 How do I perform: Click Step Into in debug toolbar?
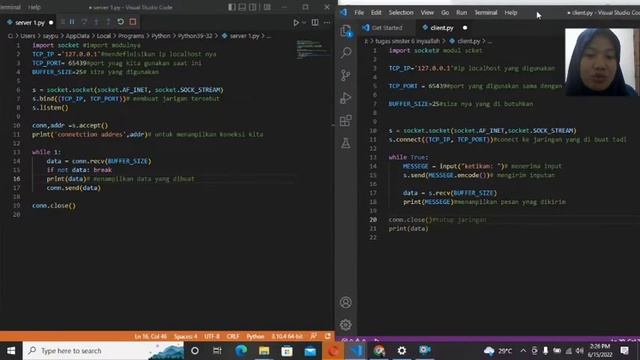pyautogui.click(x=96, y=22)
